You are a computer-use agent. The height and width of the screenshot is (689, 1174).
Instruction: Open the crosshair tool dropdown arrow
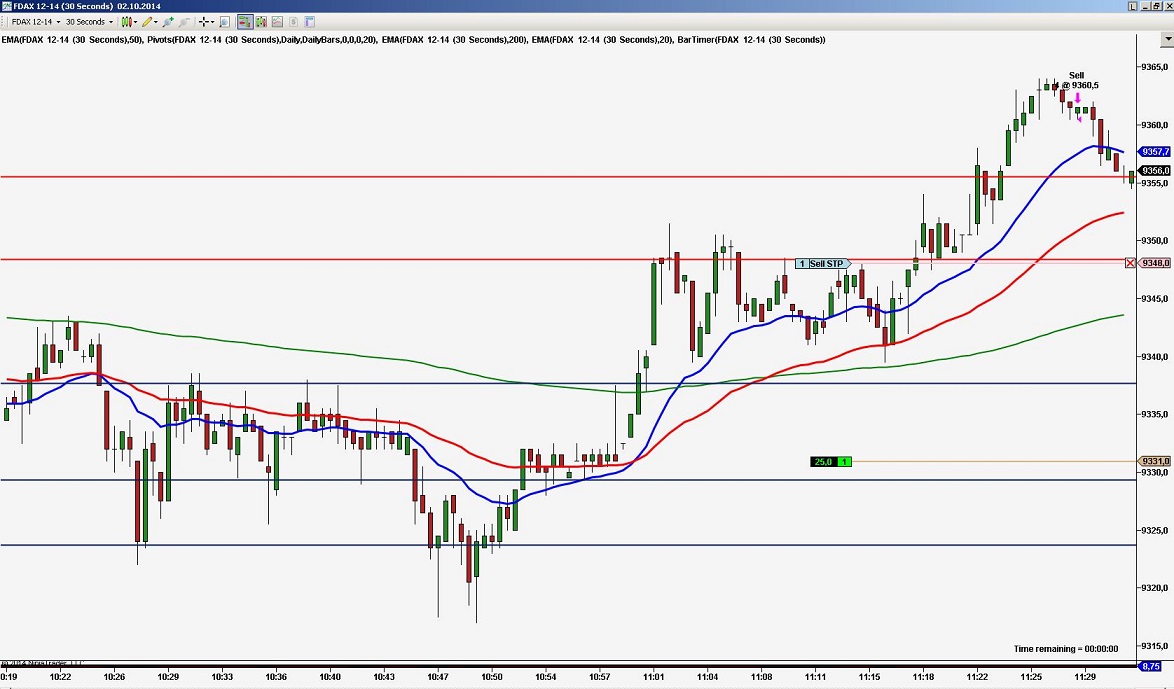coord(212,21)
